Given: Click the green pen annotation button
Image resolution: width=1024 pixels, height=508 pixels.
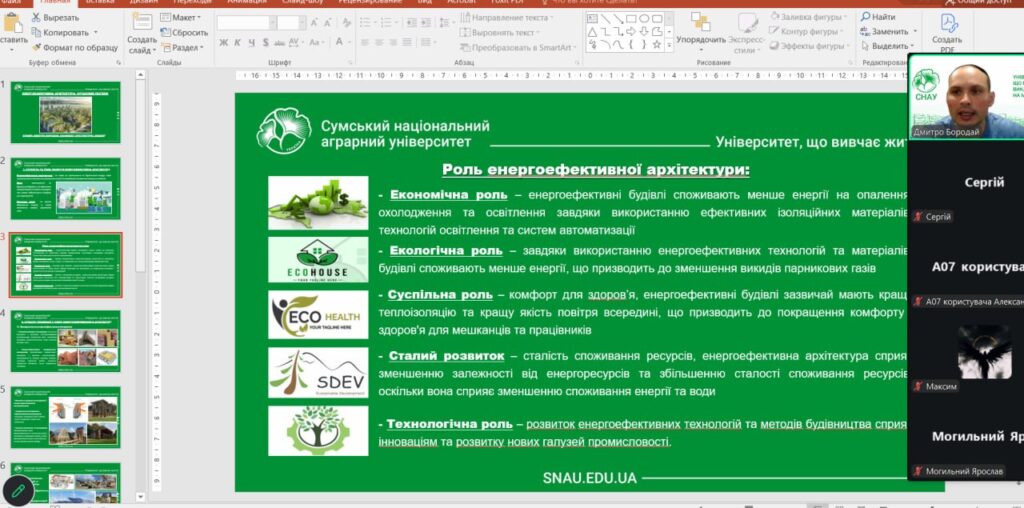Looking at the screenshot, I should 17,489.
